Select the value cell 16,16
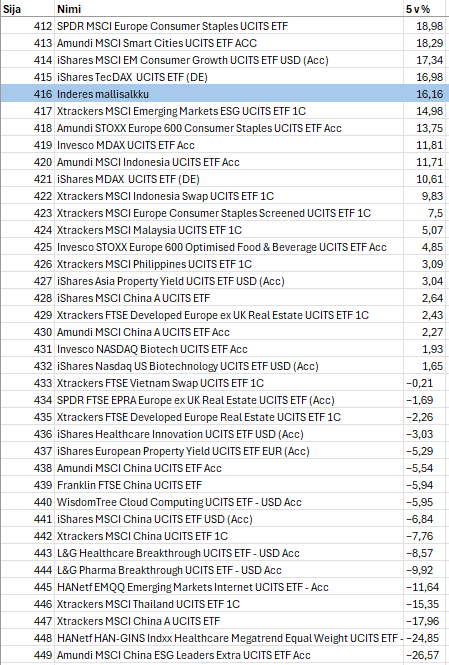Screen dimensions: 449x665 click(x=424, y=94)
